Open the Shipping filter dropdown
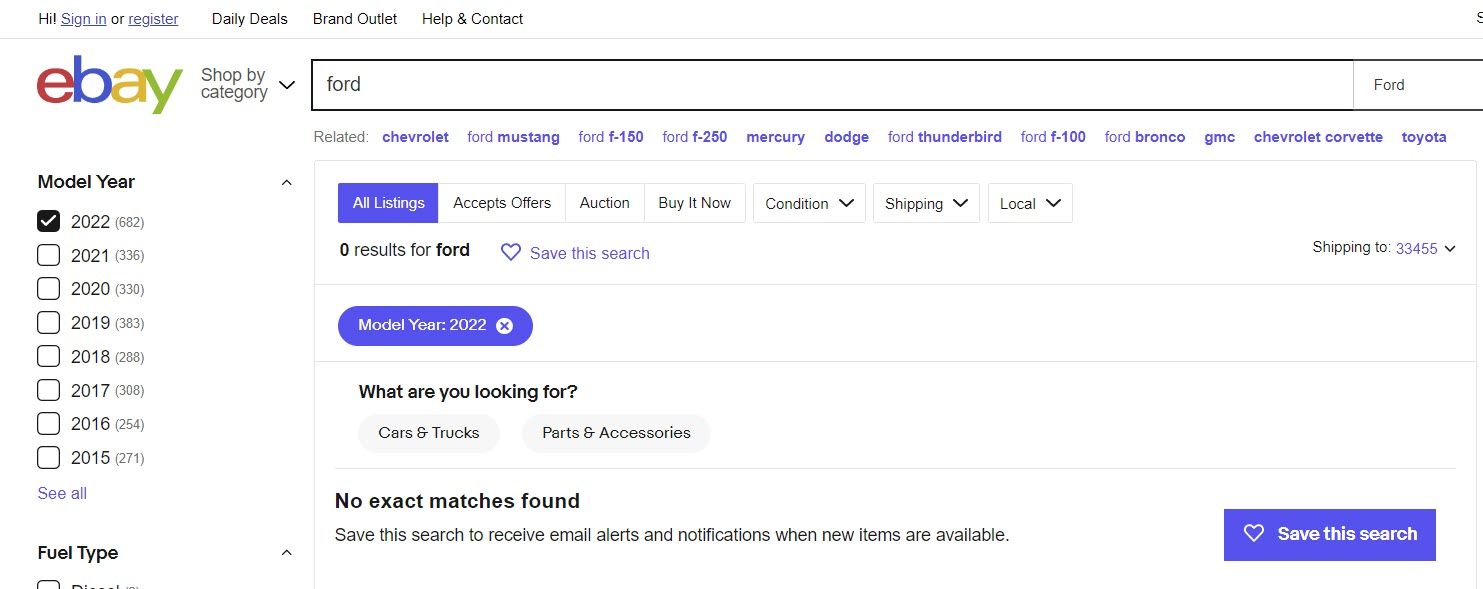1483x589 pixels. pos(926,203)
